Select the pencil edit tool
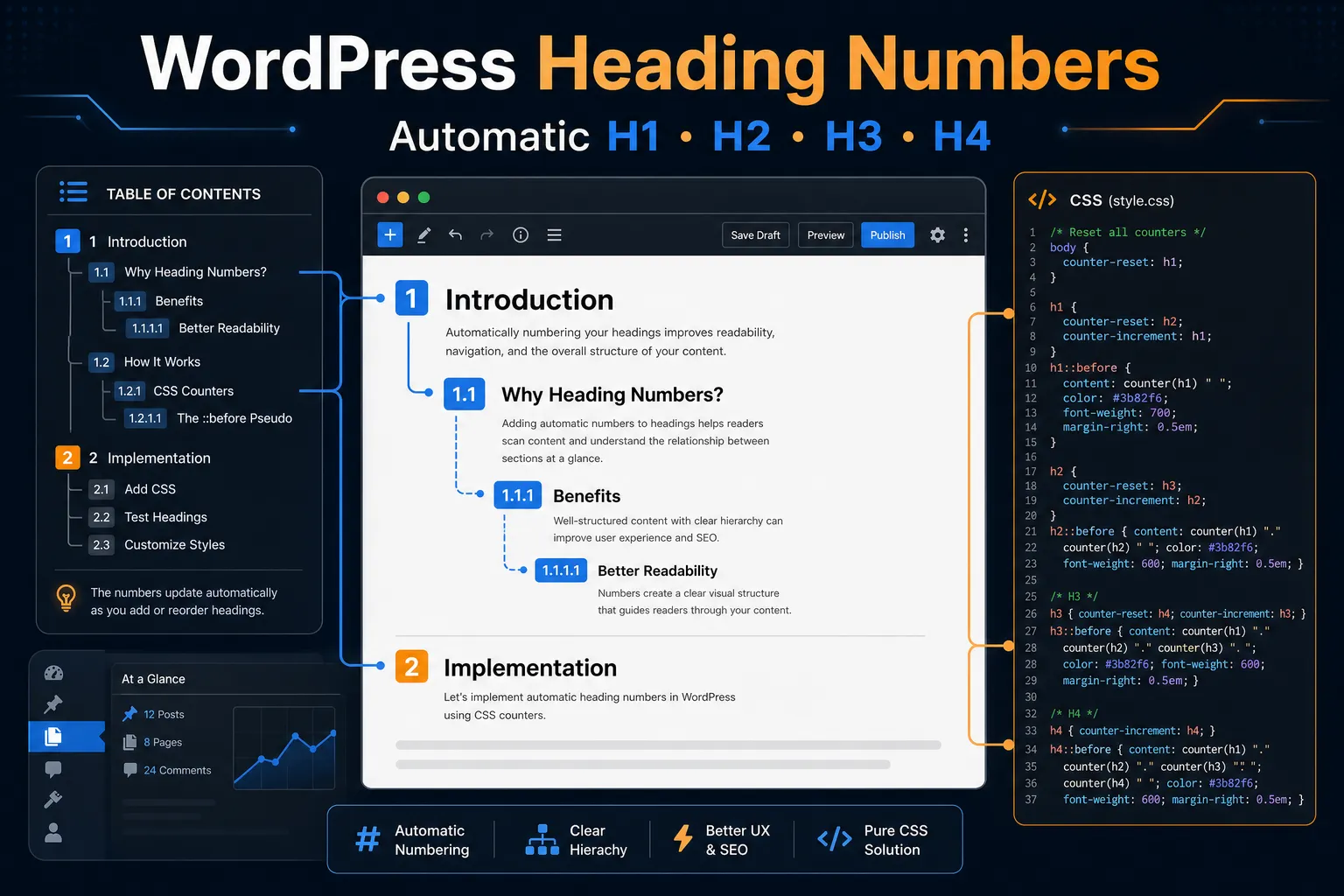This screenshot has height=896, width=1344. (423, 234)
